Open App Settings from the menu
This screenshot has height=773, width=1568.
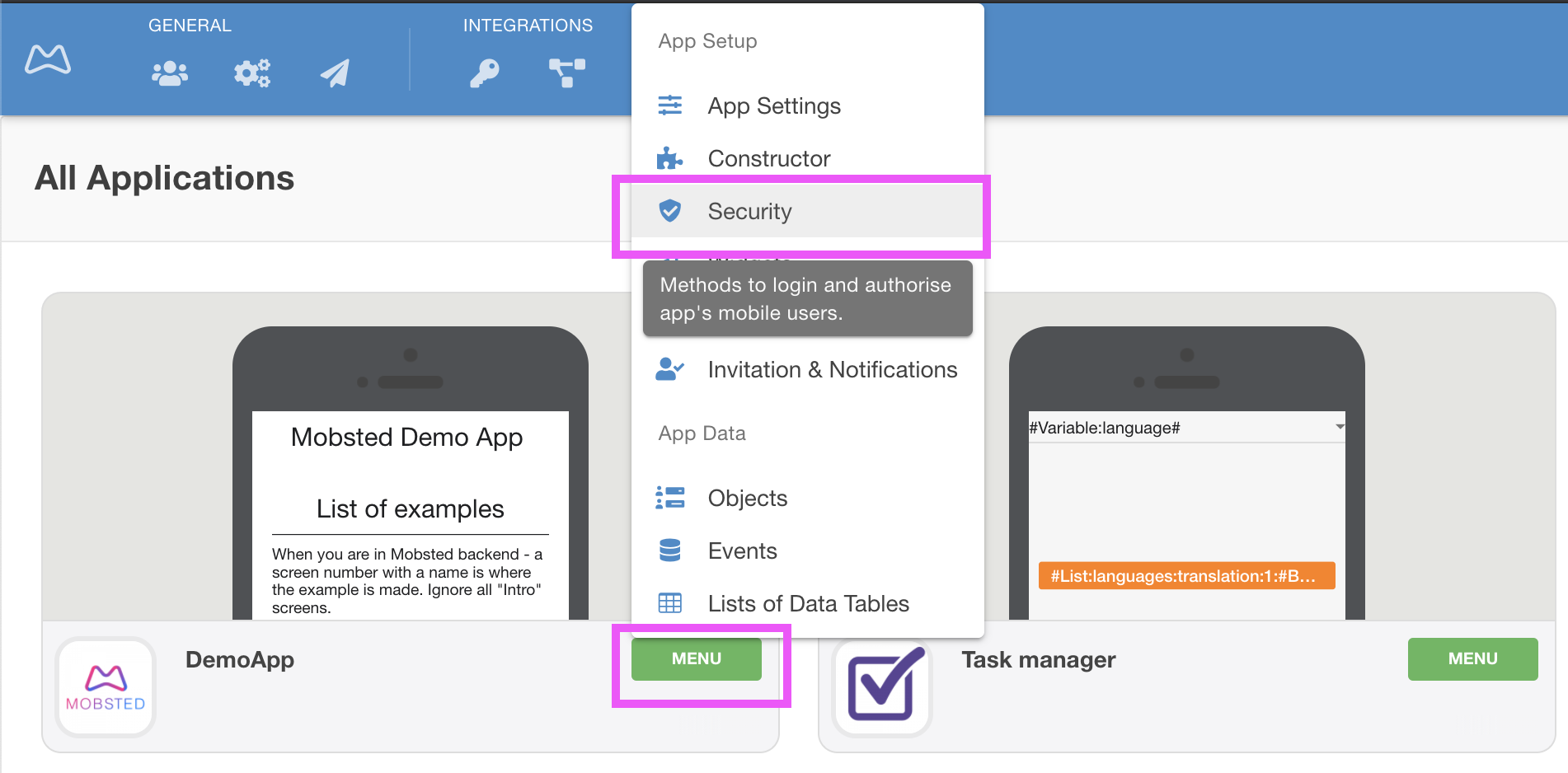(x=808, y=105)
